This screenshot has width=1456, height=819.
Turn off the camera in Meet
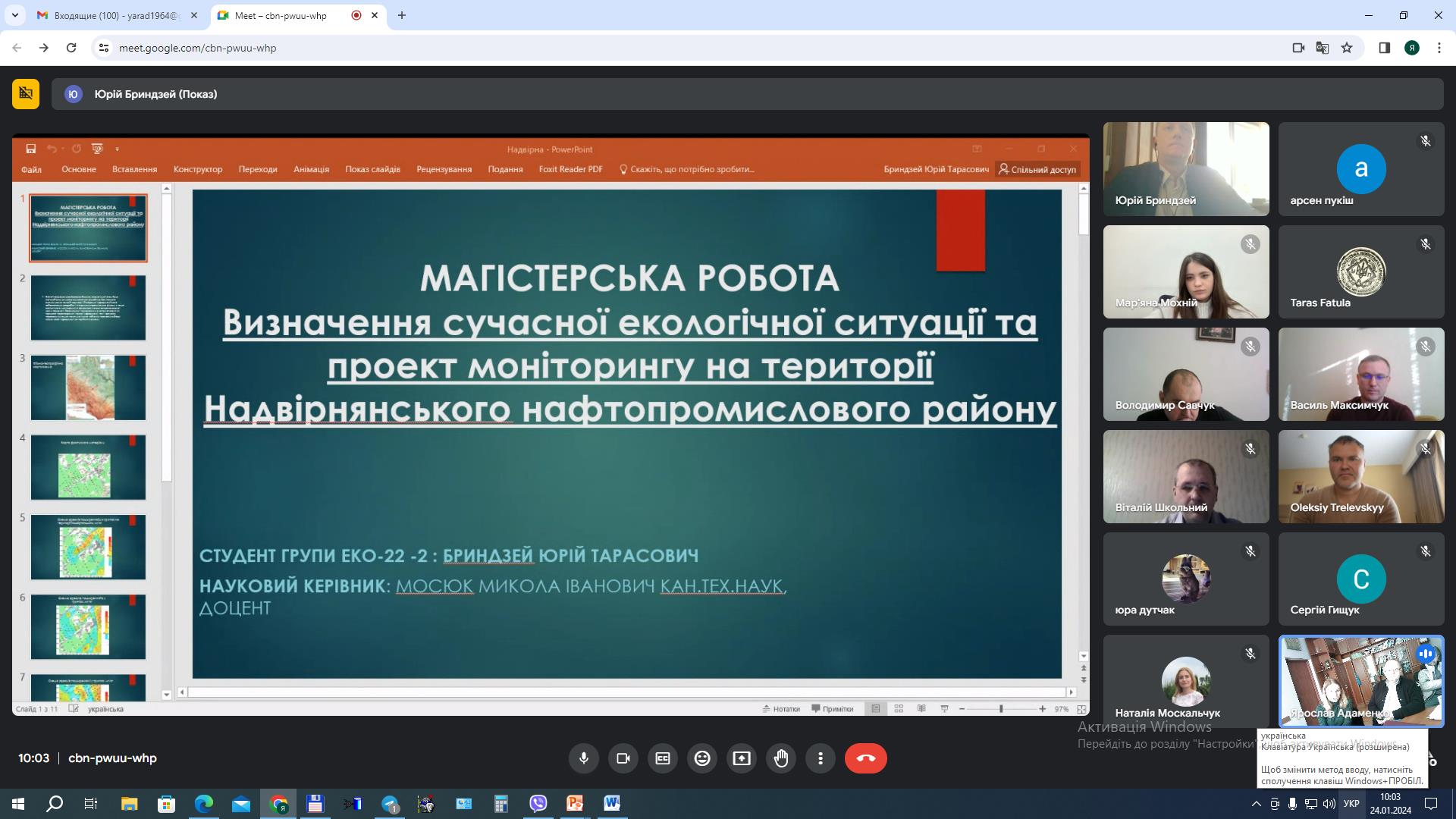623,758
